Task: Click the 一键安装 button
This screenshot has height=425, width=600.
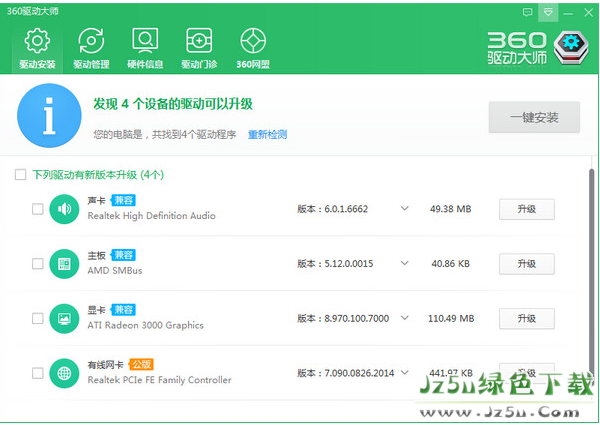Action: click(534, 117)
